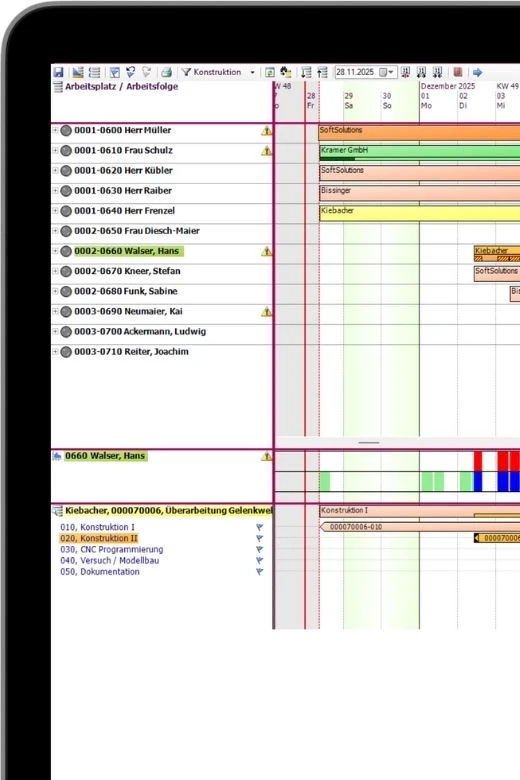The height and width of the screenshot is (780, 520).
Task: Click grey status circle of Frau Diesch-Maier
Action: pos(66,231)
